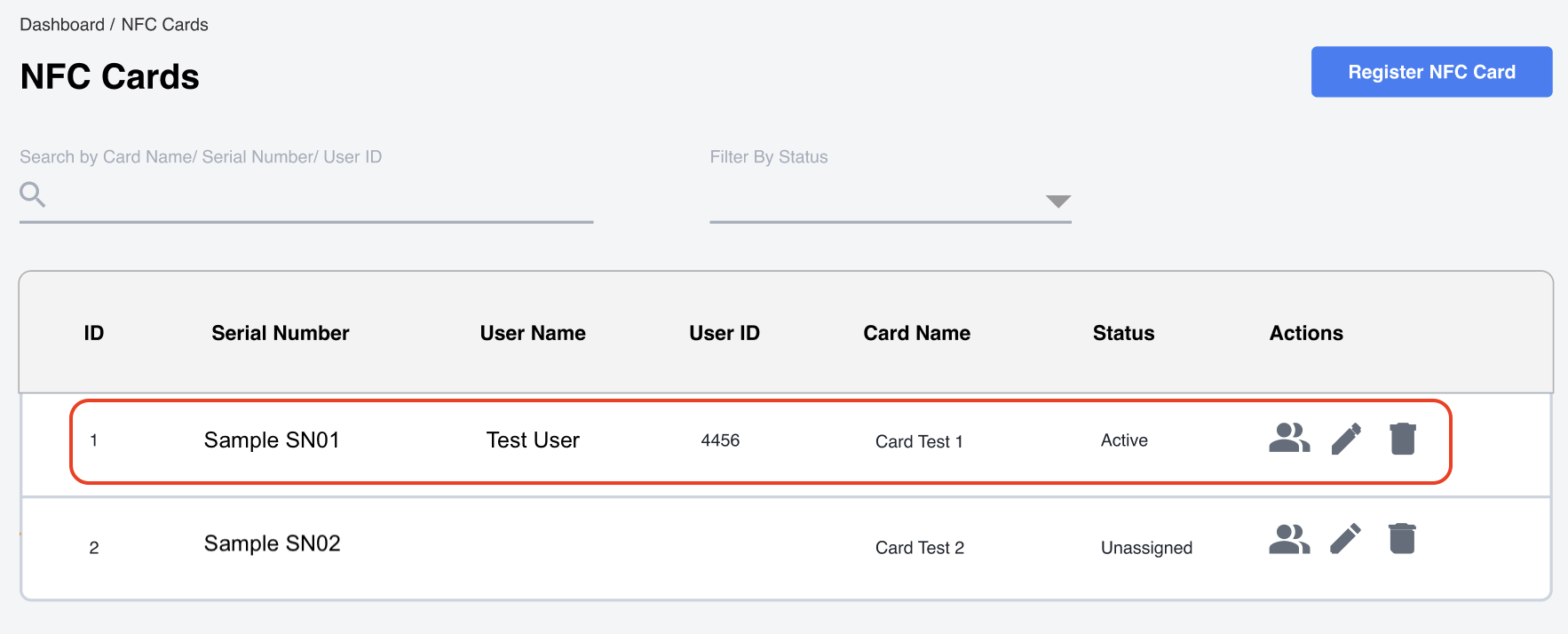
Task: Sort by Status column header
Action: [x=1123, y=333]
